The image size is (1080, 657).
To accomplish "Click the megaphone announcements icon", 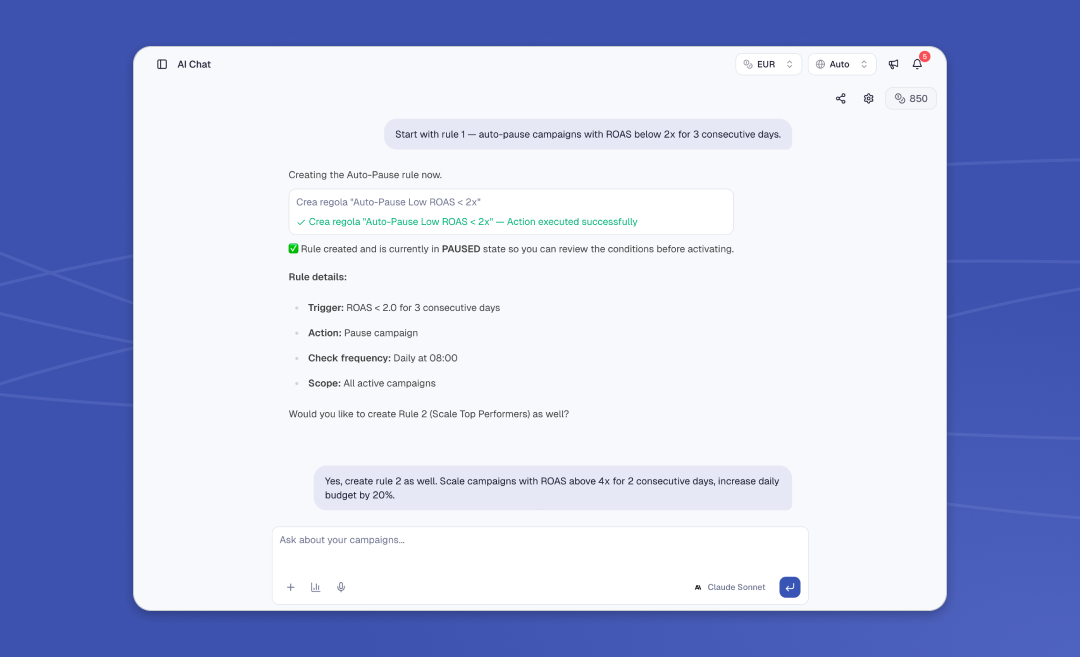I will pyautogui.click(x=893, y=64).
